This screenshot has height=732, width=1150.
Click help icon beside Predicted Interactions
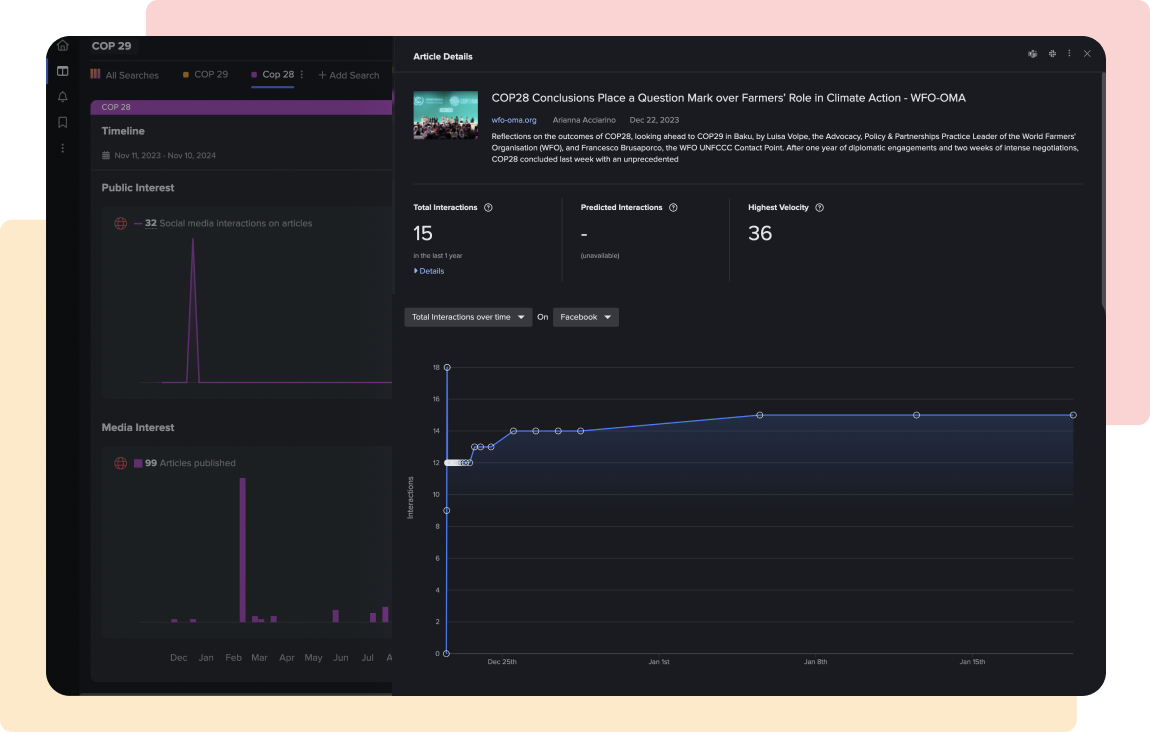click(673, 208)
